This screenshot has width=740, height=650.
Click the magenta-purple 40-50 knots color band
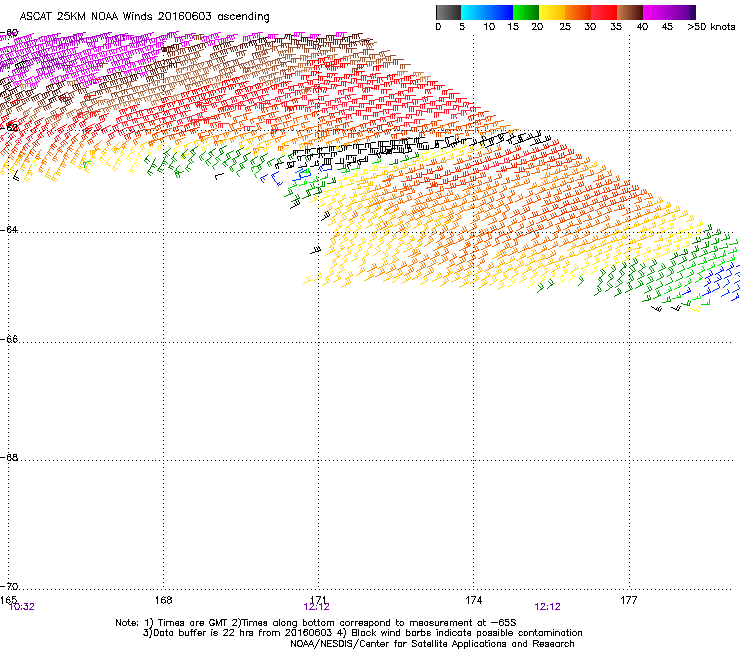pyautogui.click(x=669, y=12)
